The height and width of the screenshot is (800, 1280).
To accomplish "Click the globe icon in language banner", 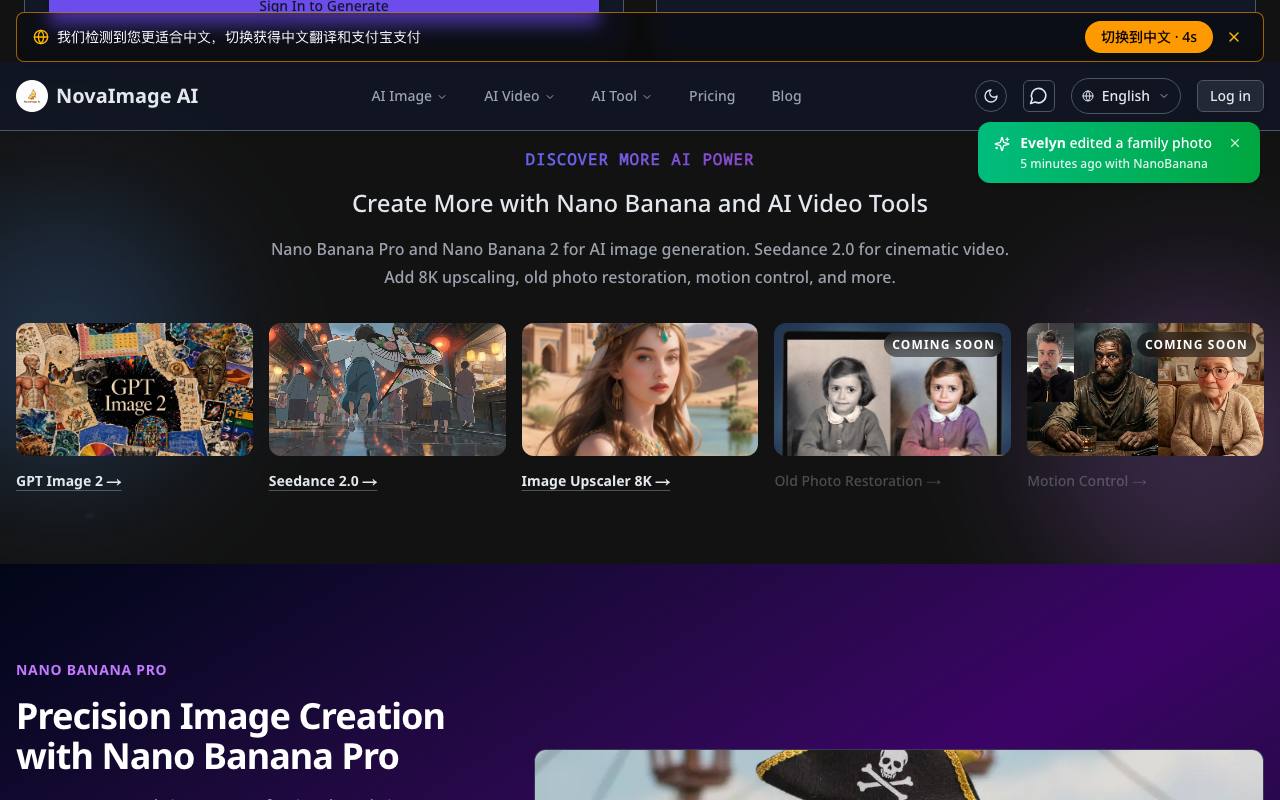I will coord(41,37).
